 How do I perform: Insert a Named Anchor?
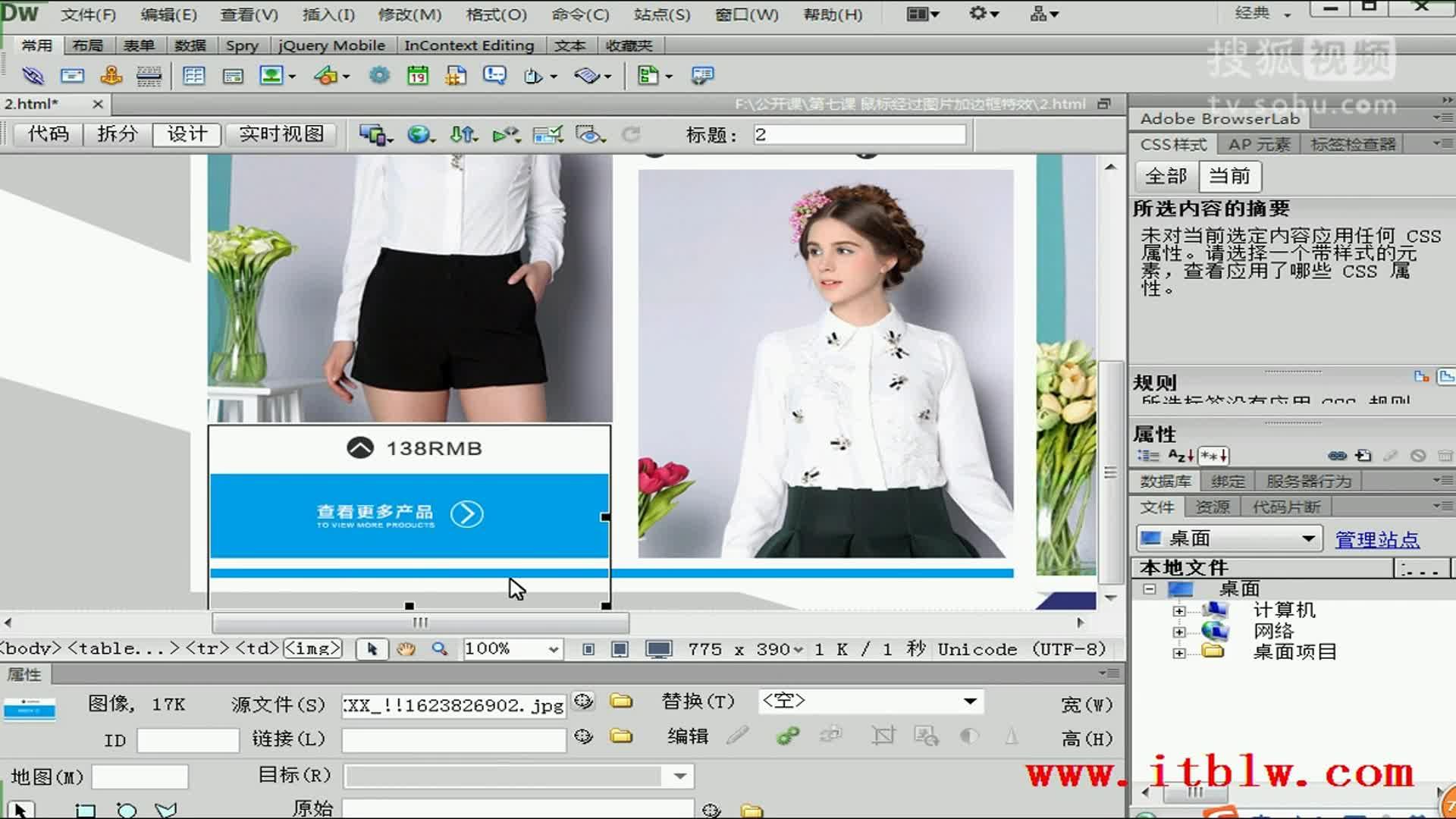[111, 75]
